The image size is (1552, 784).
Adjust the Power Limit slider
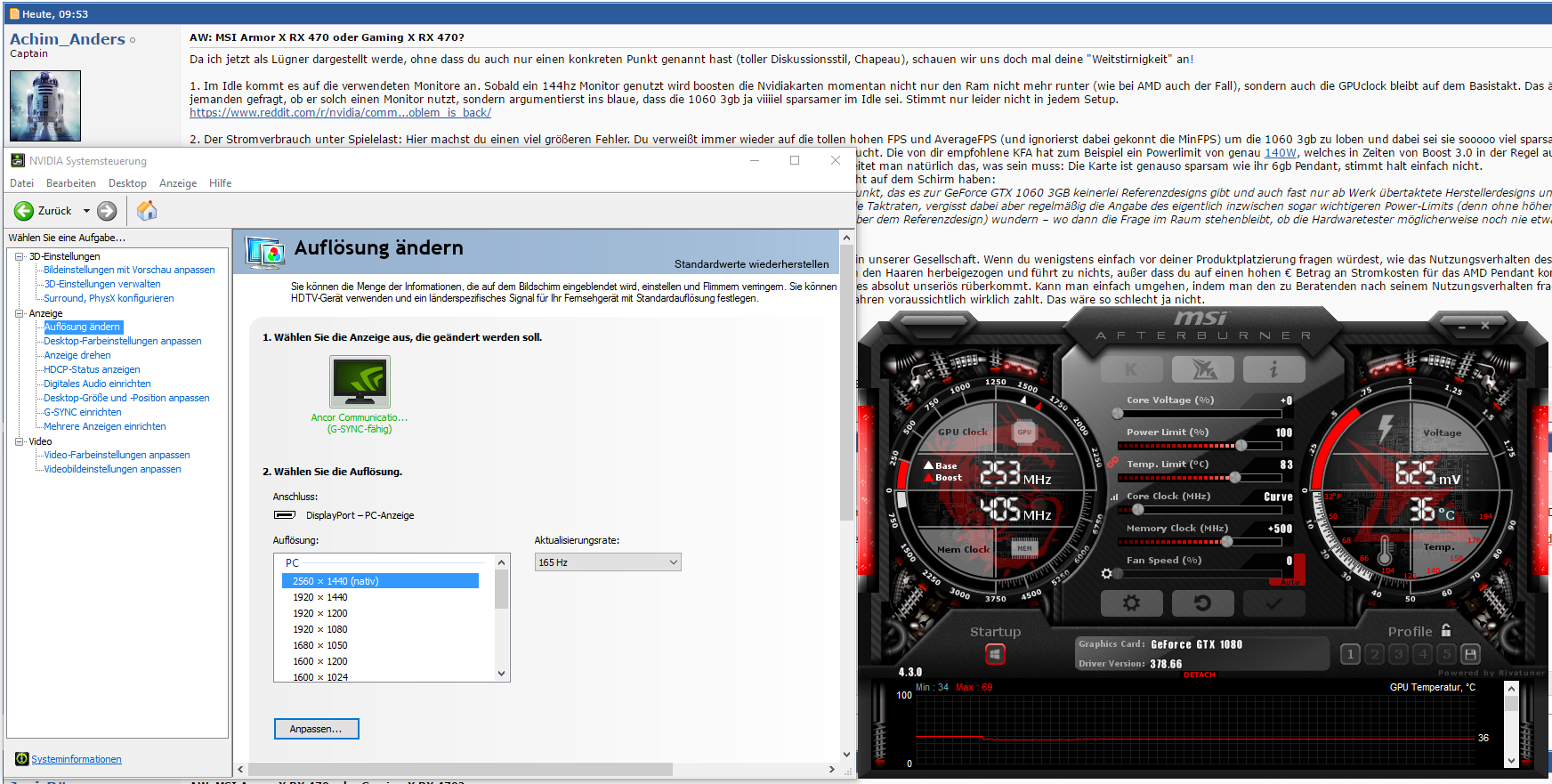(1200, 445)
